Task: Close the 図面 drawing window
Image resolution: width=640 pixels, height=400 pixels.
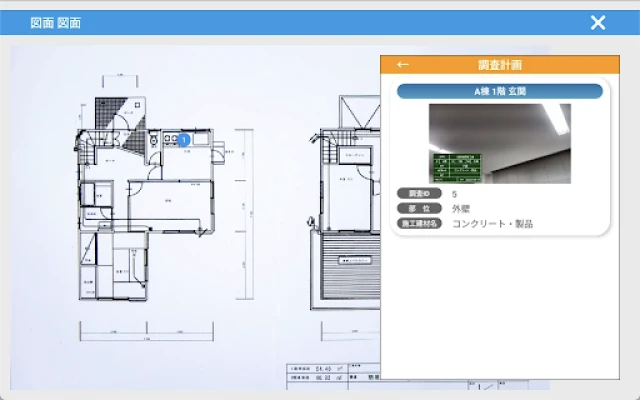Action: tap(598, 23)
